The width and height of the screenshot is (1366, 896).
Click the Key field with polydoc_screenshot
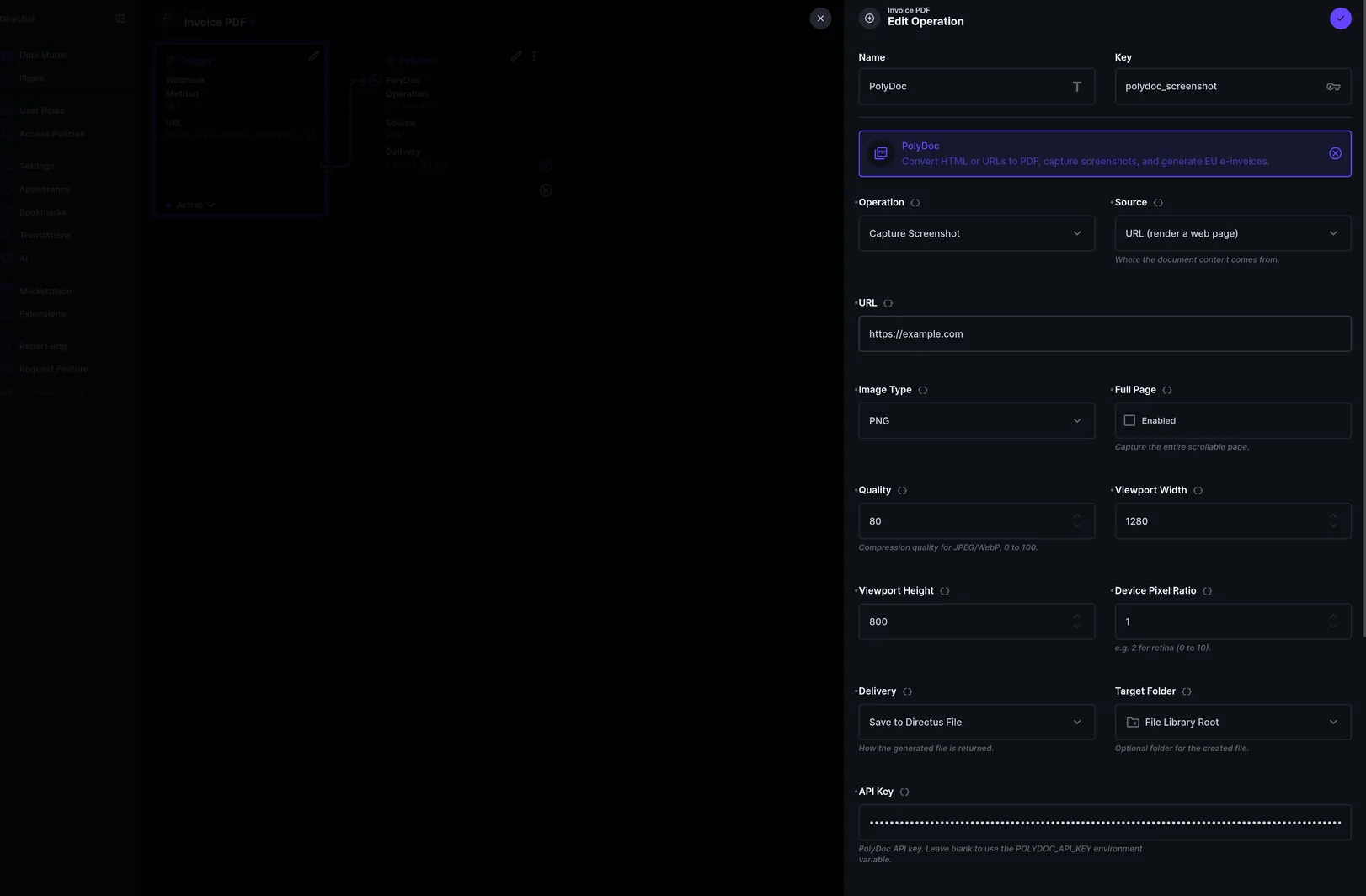[x=1232, y=86]
